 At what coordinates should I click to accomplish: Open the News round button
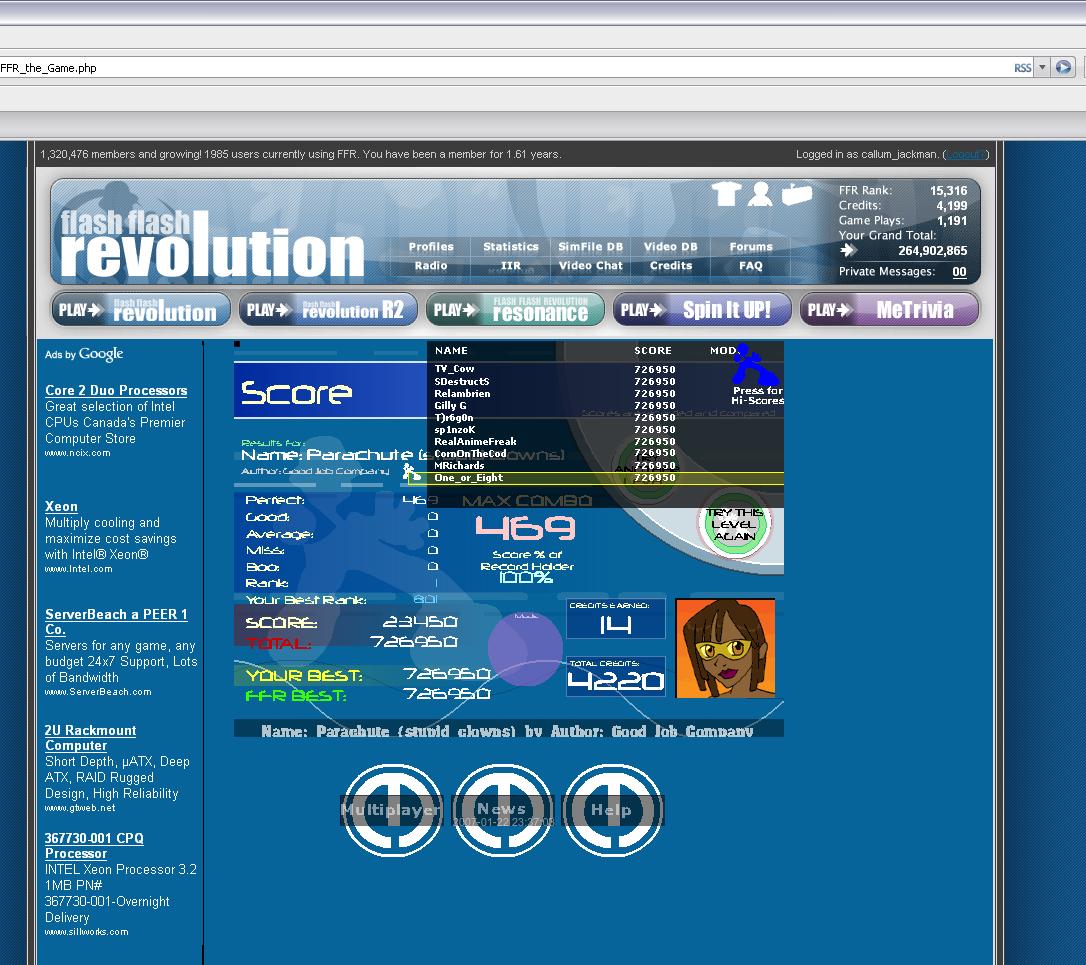coord(502,810)
